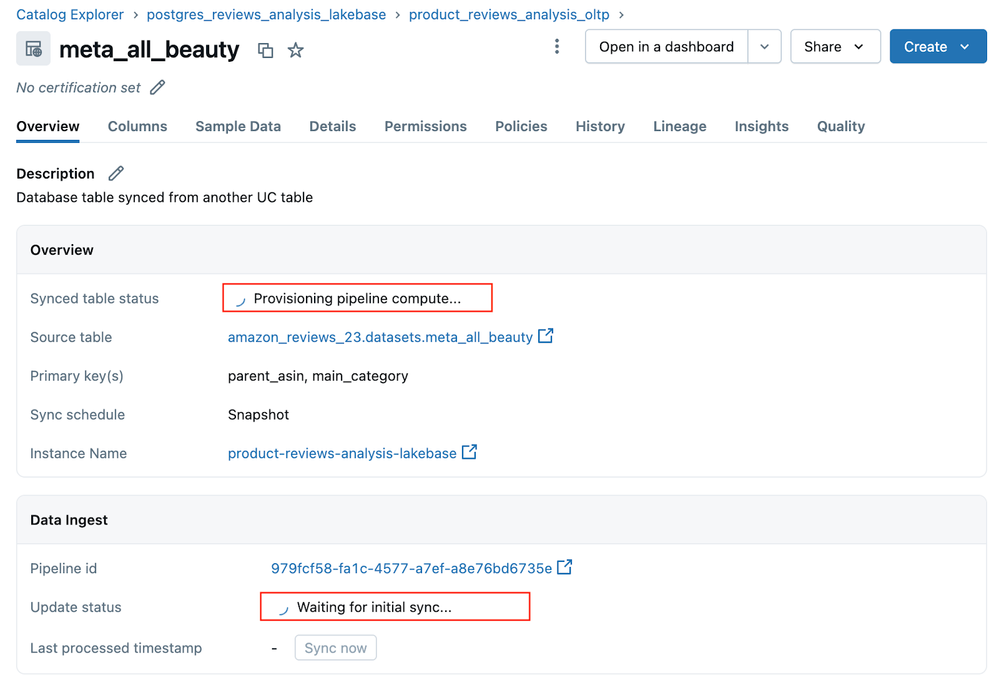
Task: Star meta_all_beauty as a favorite
Action: [x=295, y=50]
